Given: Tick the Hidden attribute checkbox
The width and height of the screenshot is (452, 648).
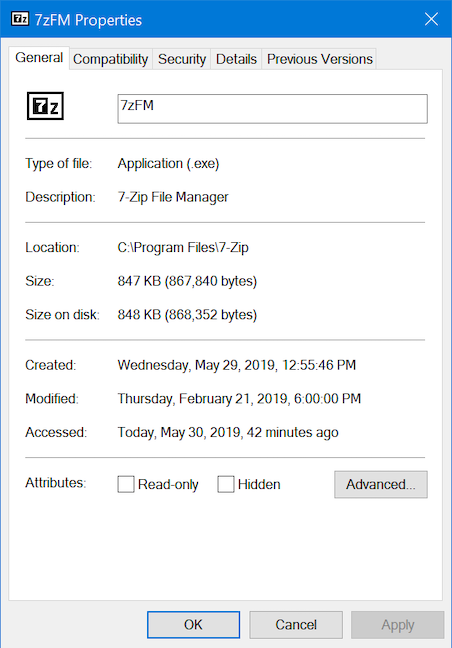Looking at the screenshot, I should (226, 484).
